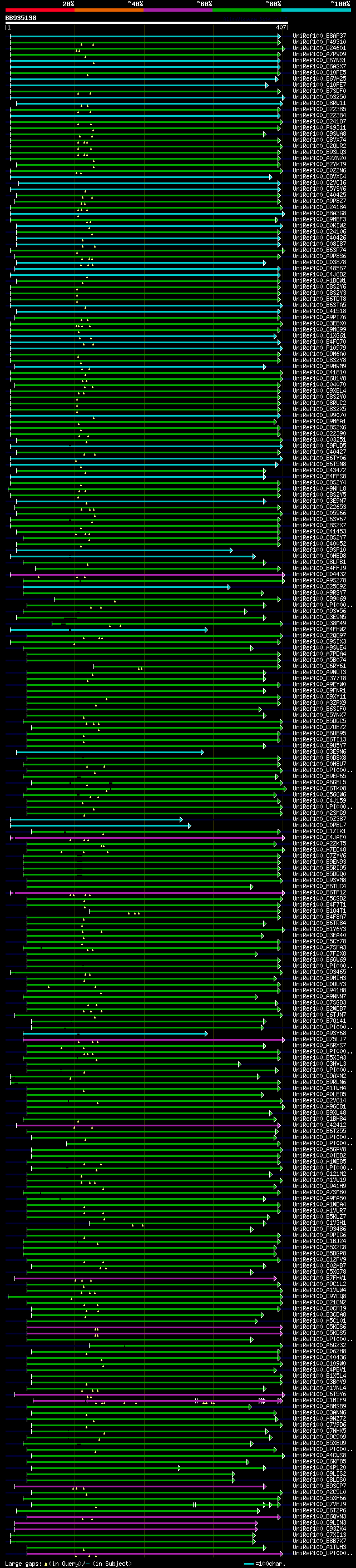Viewport: 356px width, 1568px height.
Task: Click the orange ~40% legend color segment
Action: (x=110, y=10)
